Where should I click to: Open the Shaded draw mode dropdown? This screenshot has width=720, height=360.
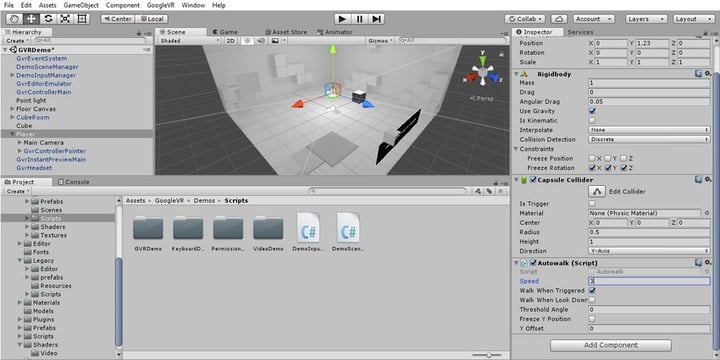pos(189,40)
